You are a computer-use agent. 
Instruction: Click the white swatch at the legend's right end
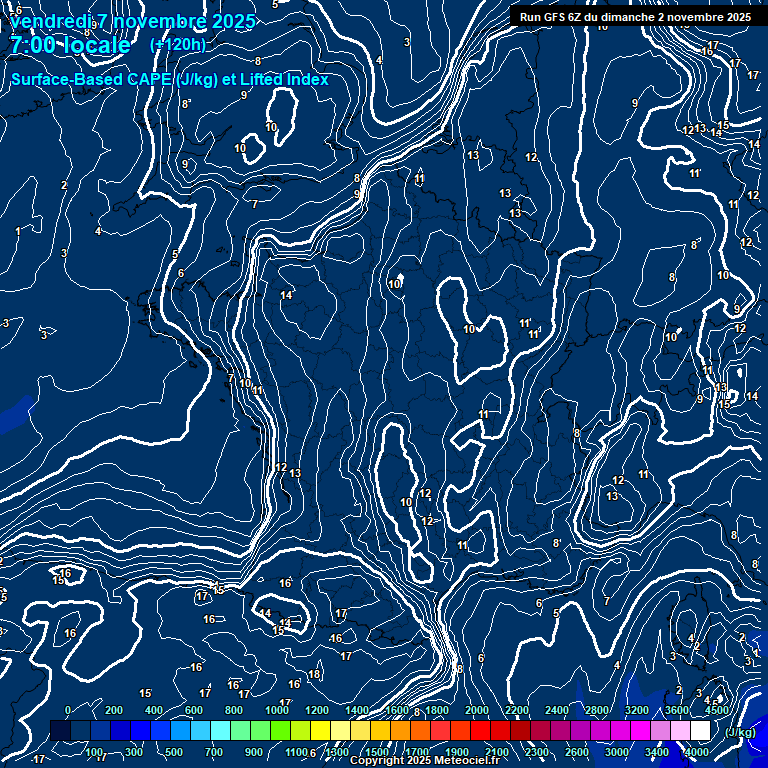[700, 731]
